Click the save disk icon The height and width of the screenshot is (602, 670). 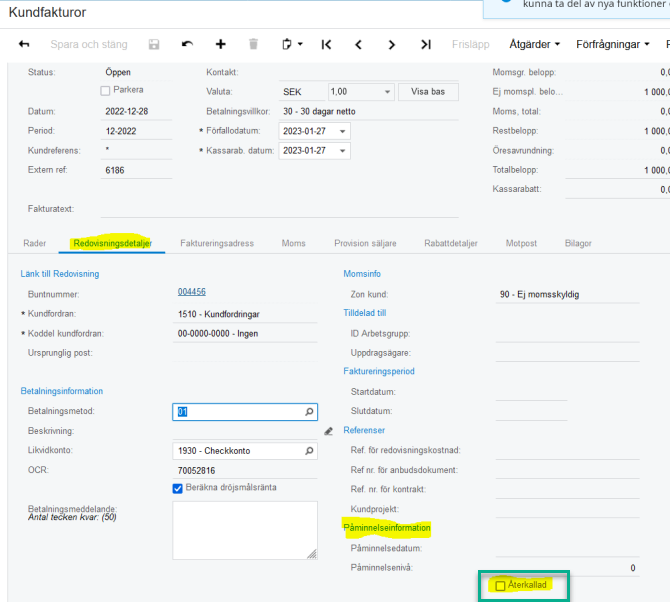(x=154, y=44)
